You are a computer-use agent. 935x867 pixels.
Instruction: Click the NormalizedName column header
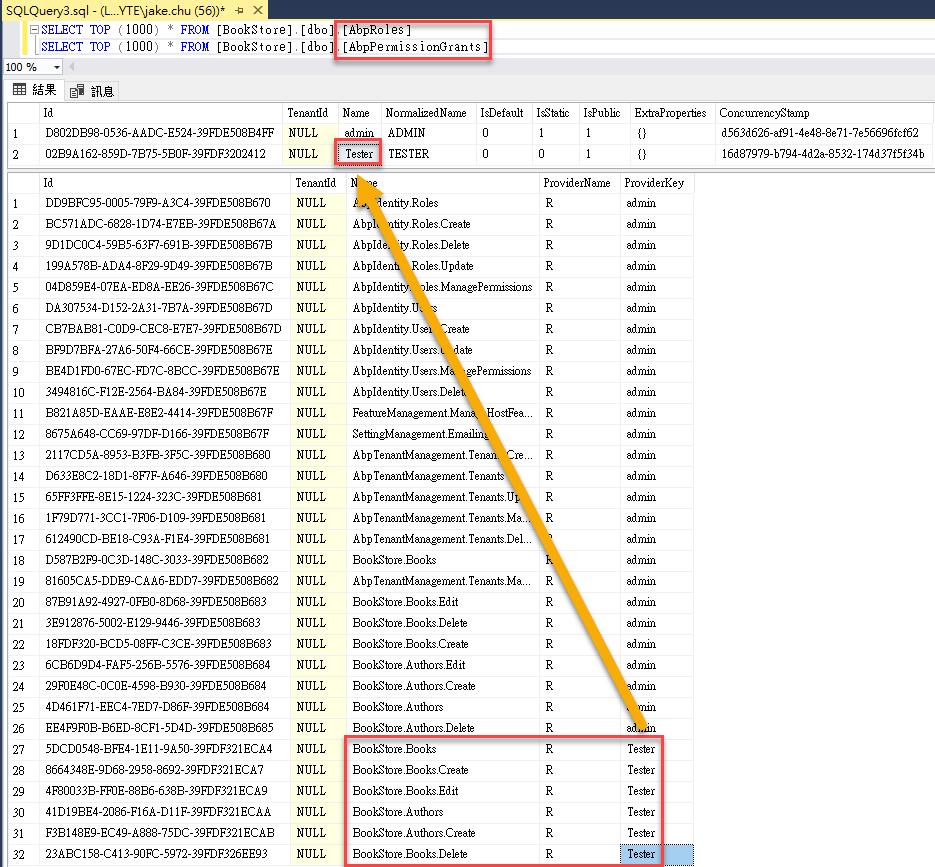(x=426, y=113)
